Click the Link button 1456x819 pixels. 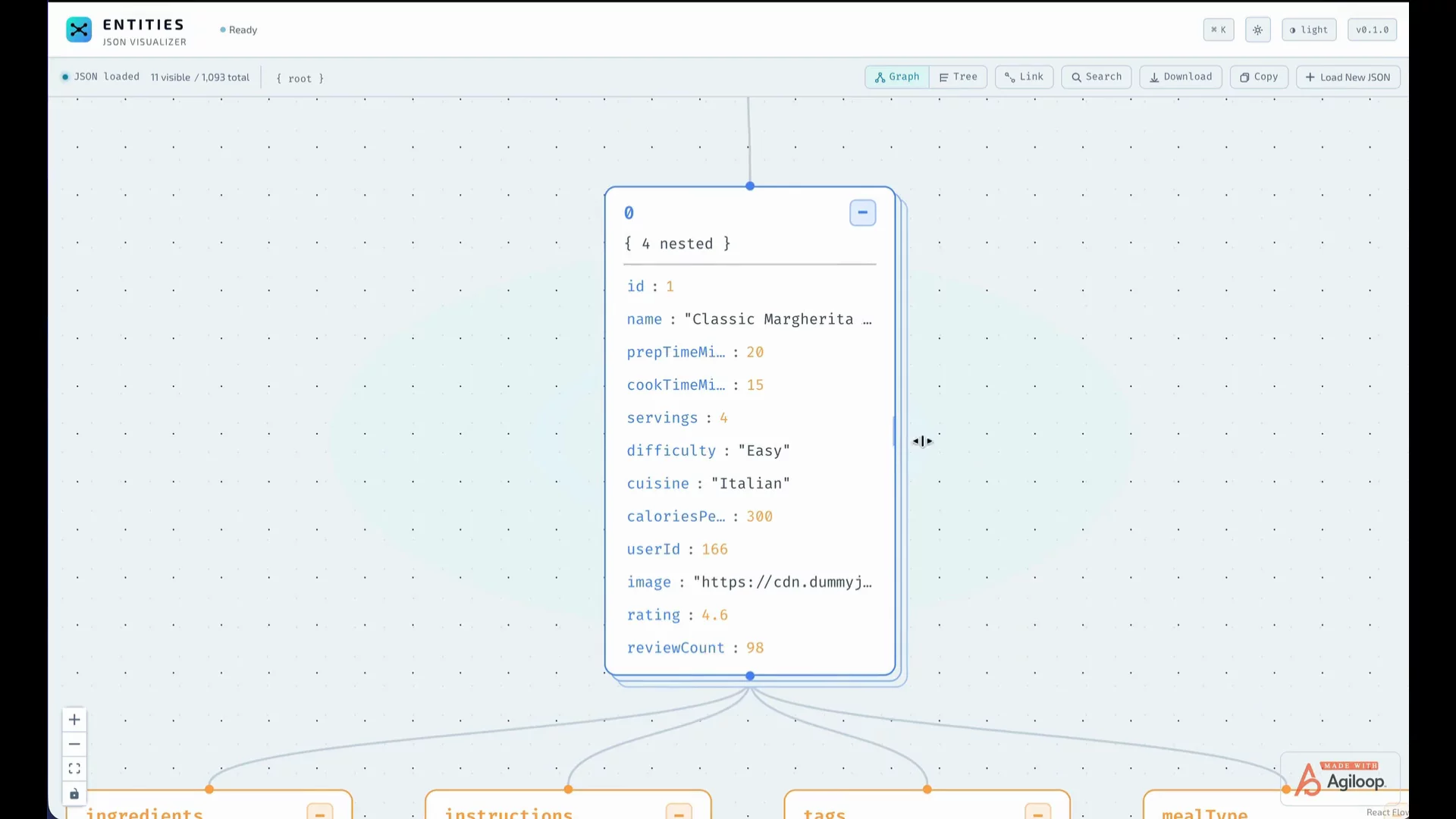click(x=1024, y=77)
